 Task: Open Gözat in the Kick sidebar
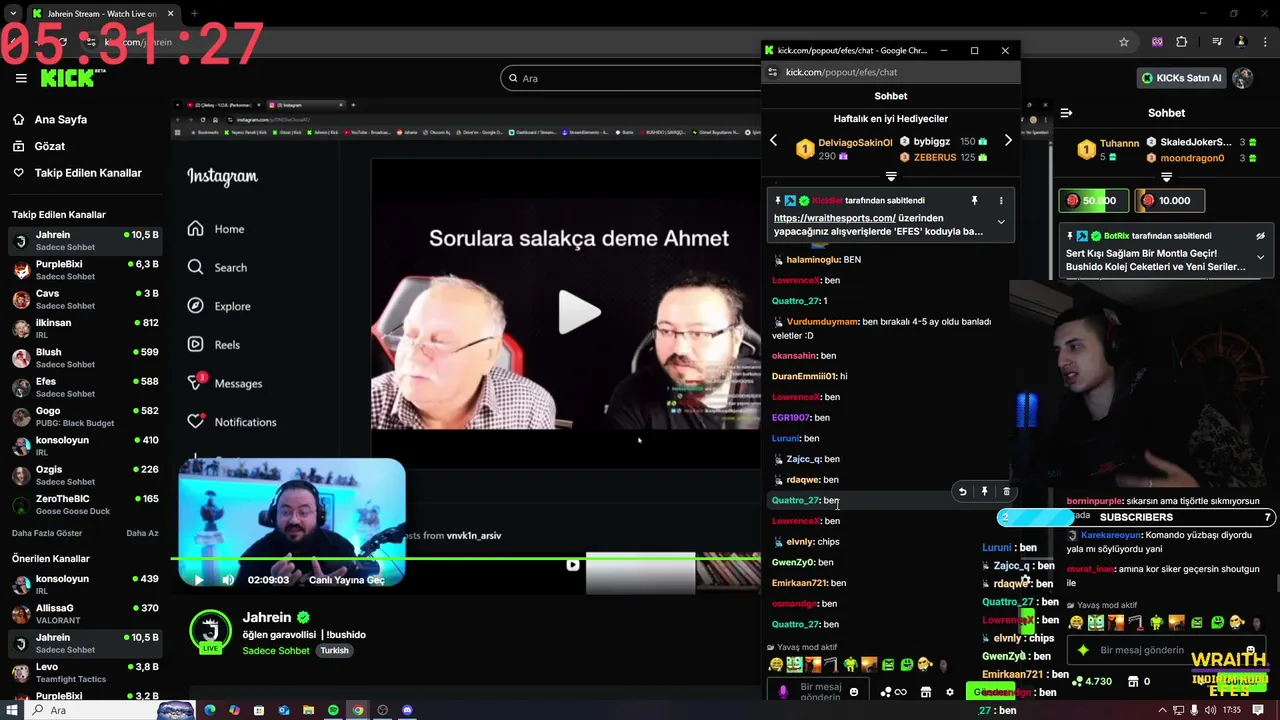(x=49, y=146)
